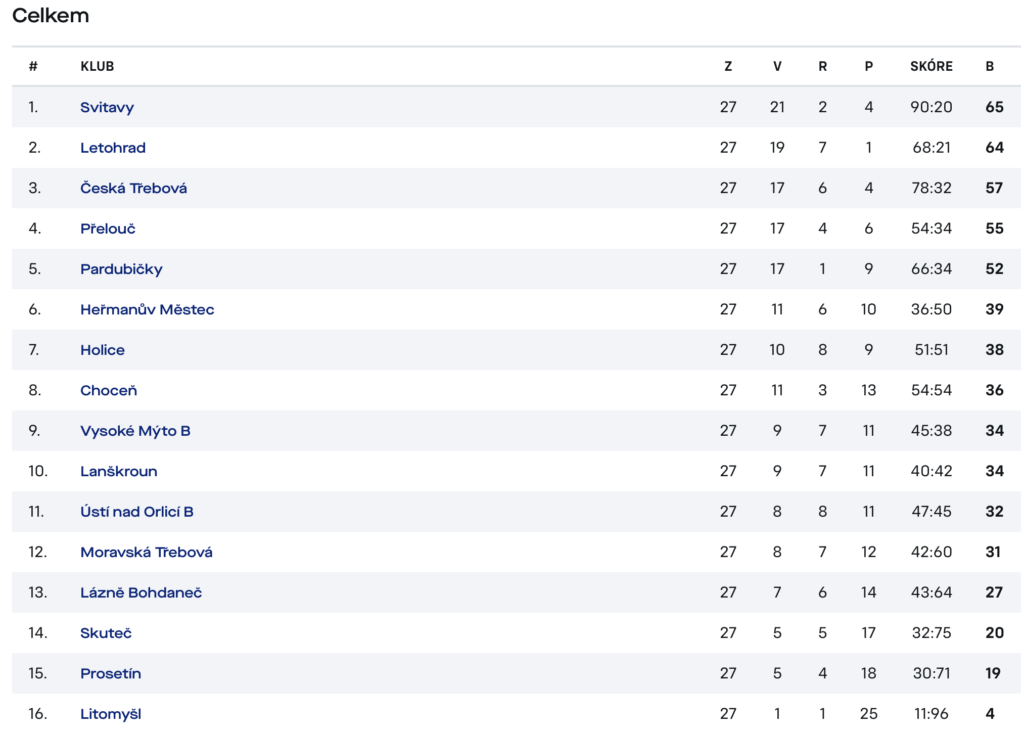Image resolution: width=1024 pixels, height=731 pixels.
Task: Open the Prosetín team link
Action: click(111, 674)
